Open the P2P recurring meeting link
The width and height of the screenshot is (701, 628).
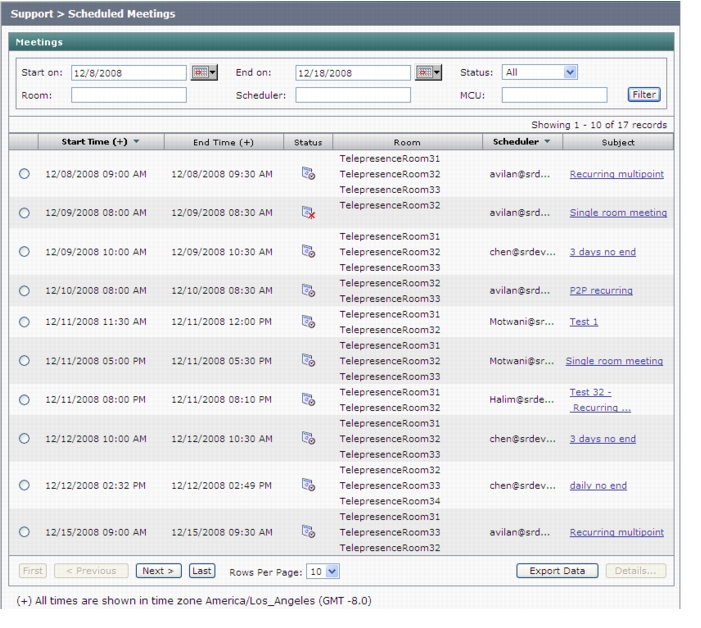click(x=601, y=291)
